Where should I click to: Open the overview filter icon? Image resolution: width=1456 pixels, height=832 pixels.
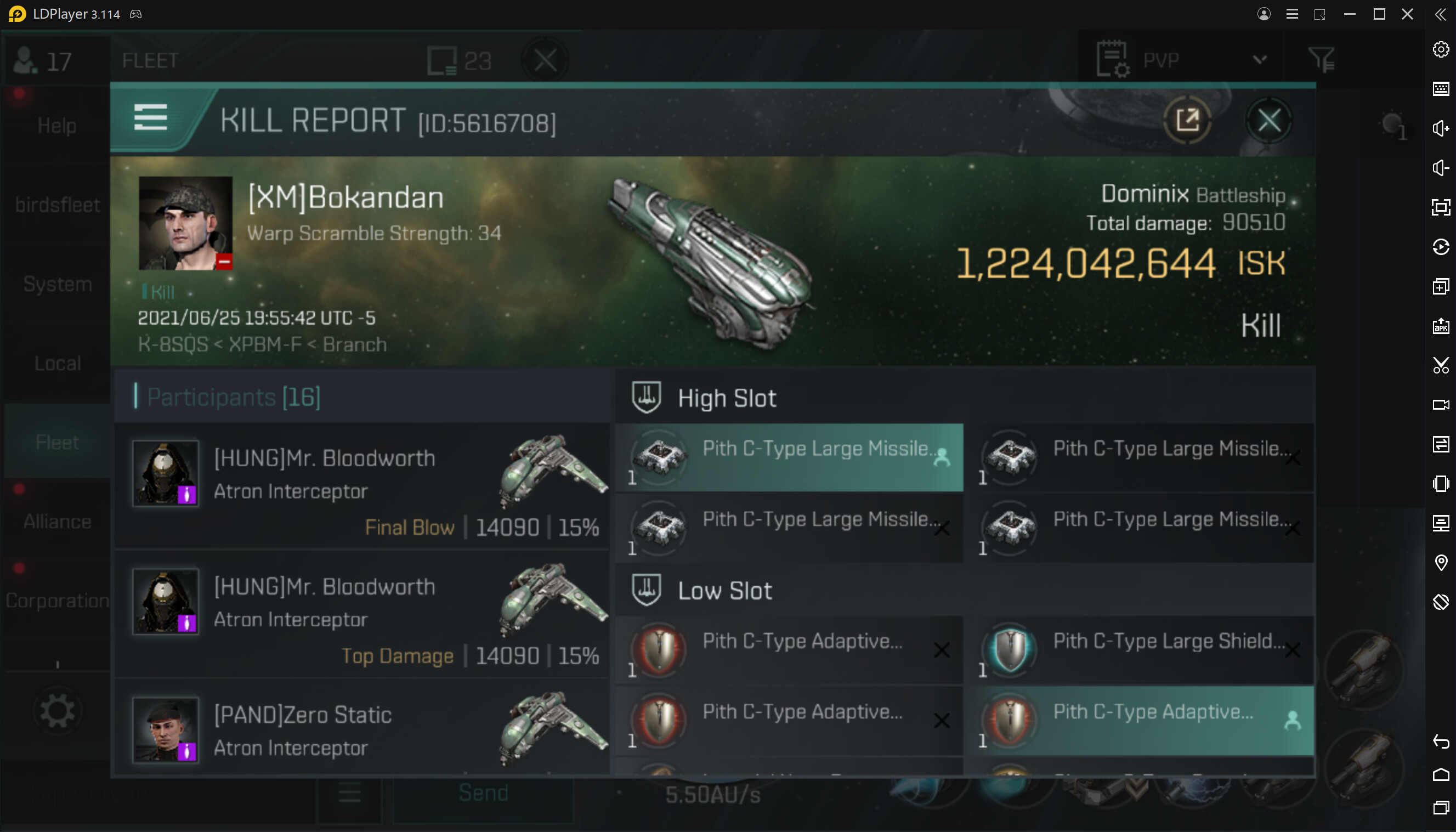(1321, 60)
